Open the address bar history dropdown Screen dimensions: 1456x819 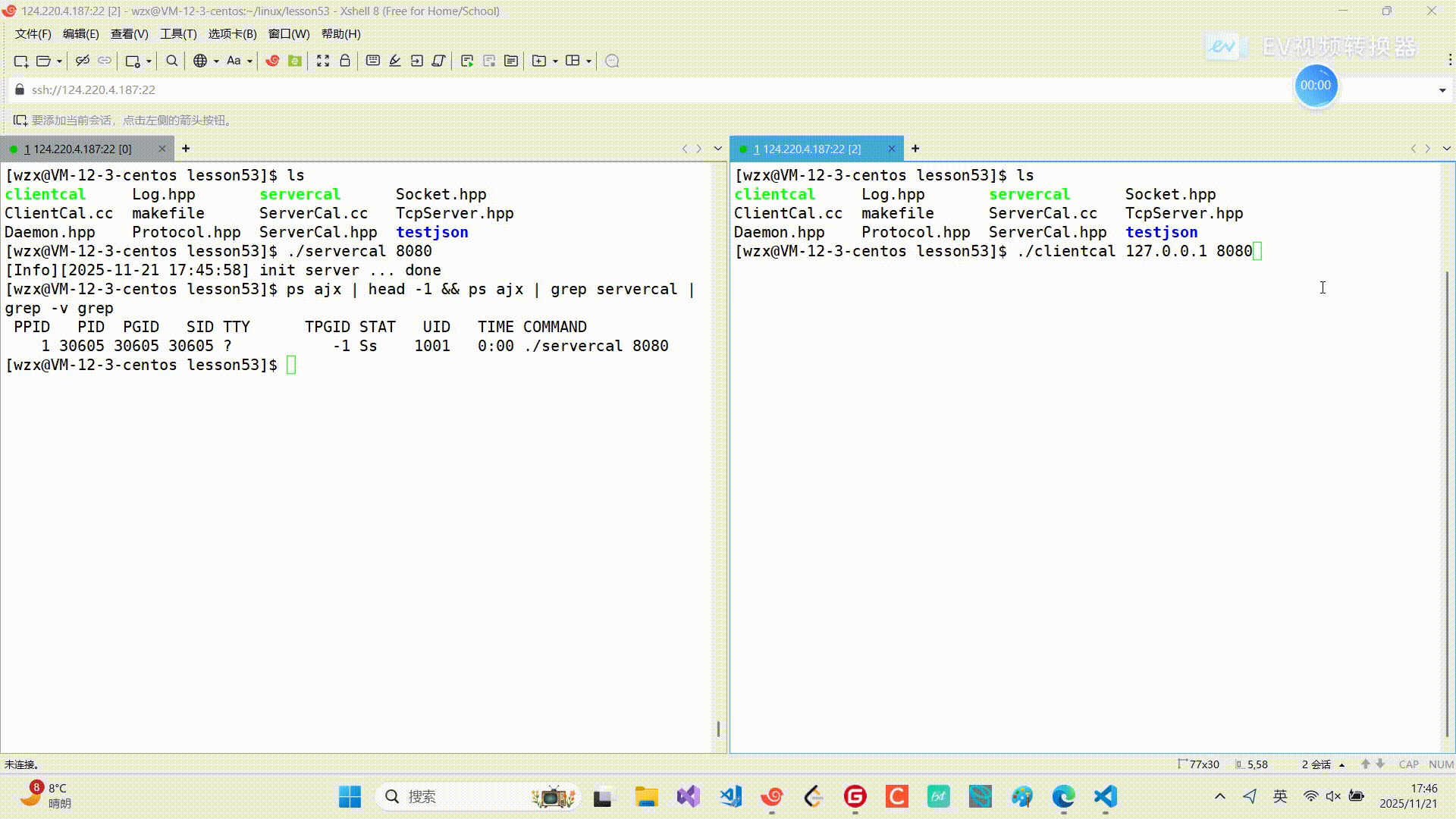pyautogui.click(x=1442, y=90)
